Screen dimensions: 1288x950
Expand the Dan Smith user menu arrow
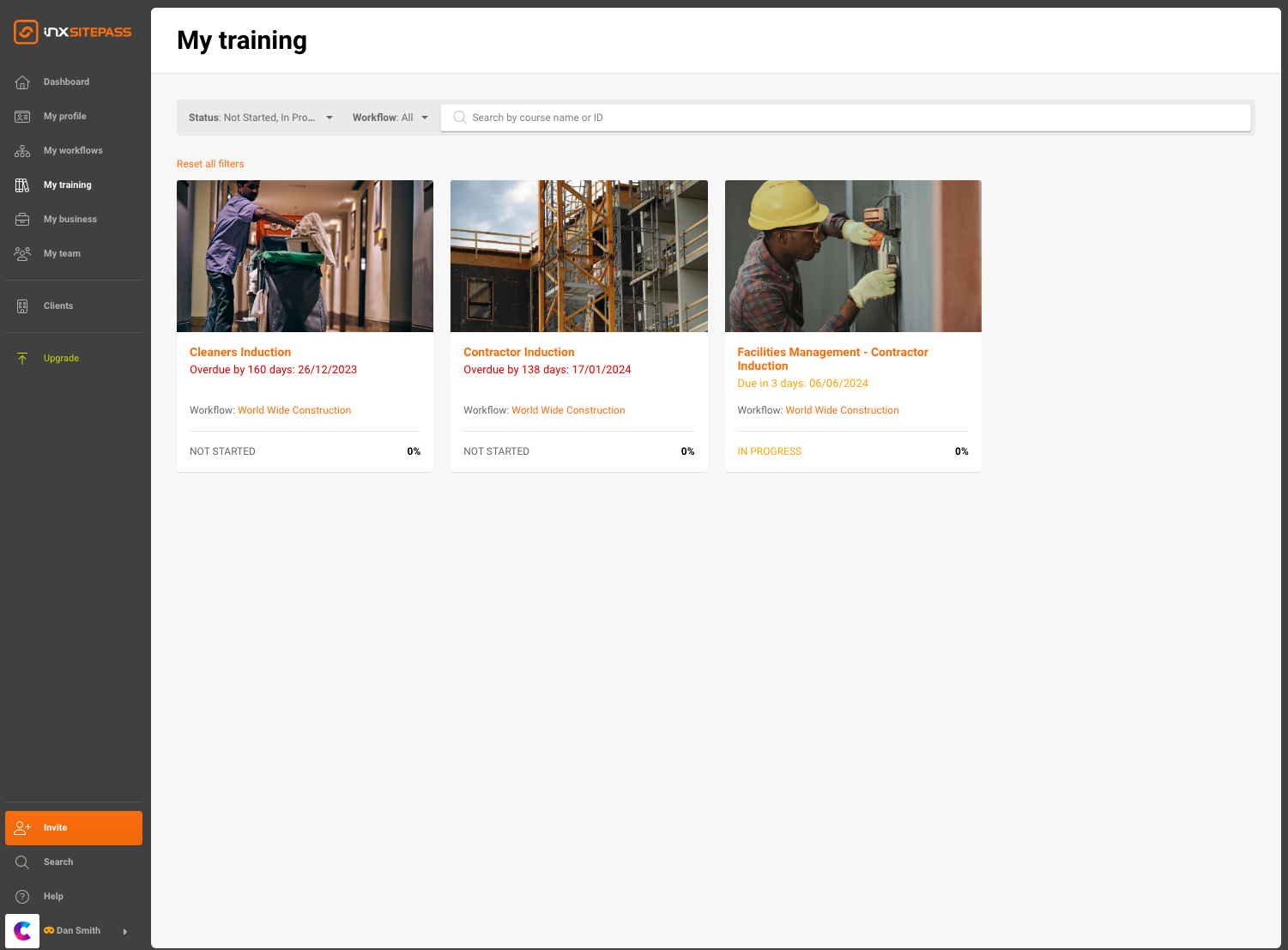[x=125, y=932]
